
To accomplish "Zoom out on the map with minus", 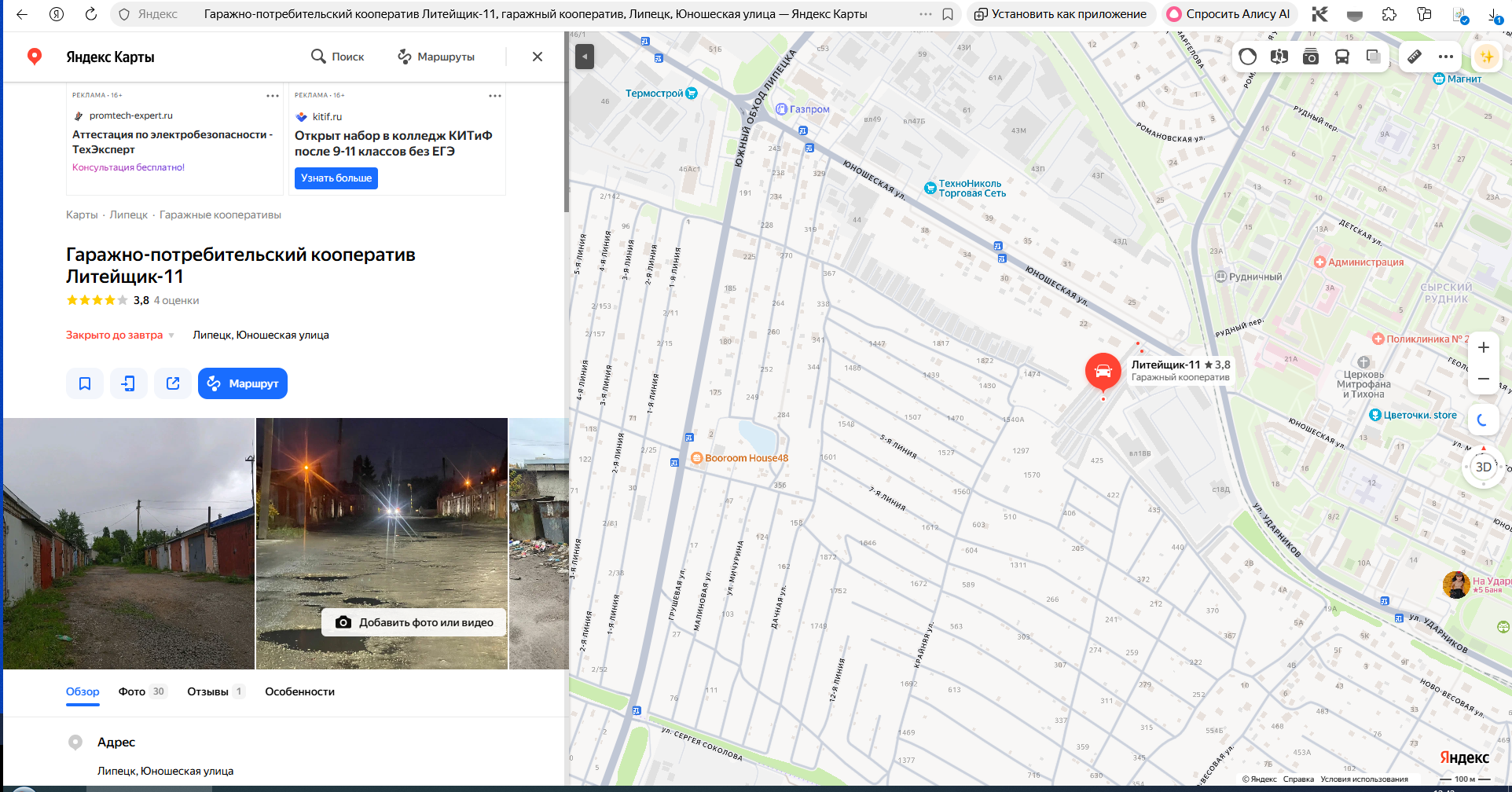I will (x=1484, y=379).
